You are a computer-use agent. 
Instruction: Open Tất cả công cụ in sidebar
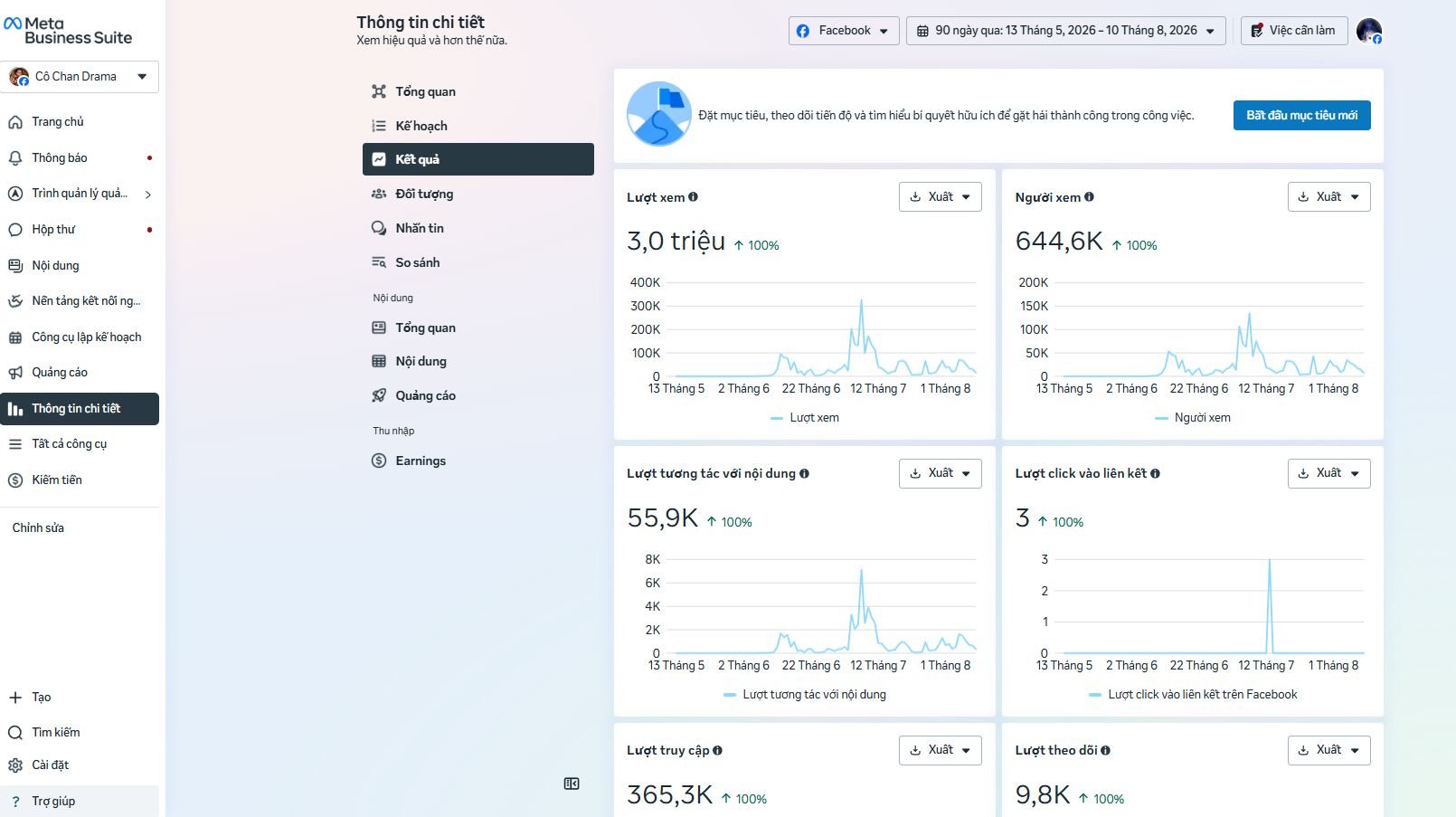click(x=80, y=444)
